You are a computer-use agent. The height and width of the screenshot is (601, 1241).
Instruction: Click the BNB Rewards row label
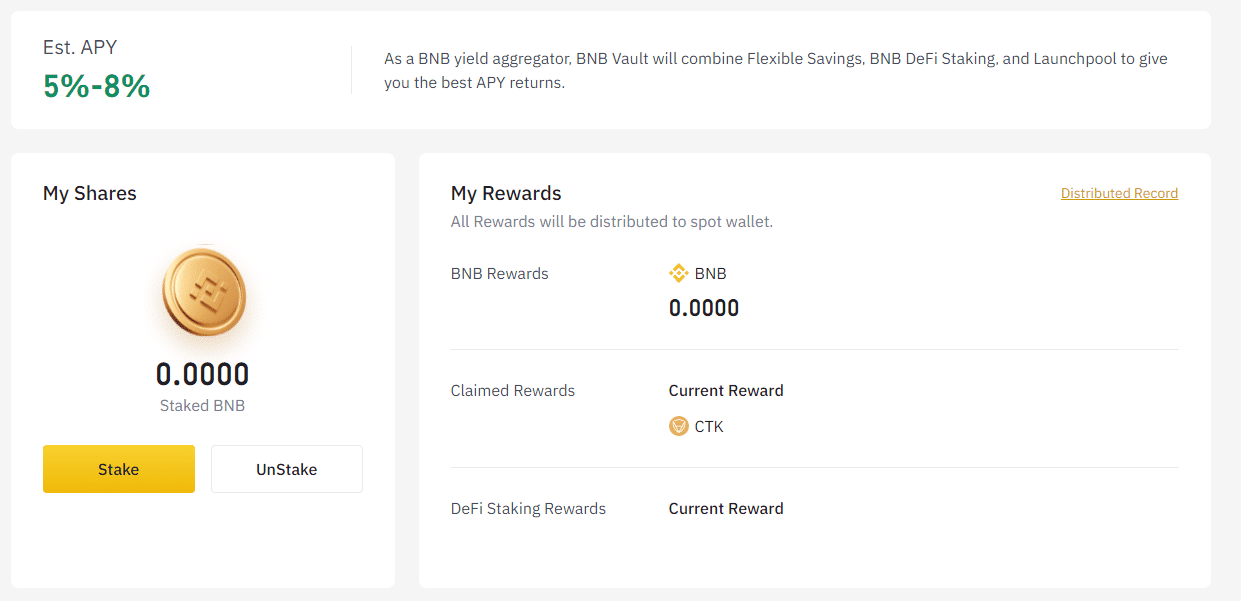coord(499,274)
